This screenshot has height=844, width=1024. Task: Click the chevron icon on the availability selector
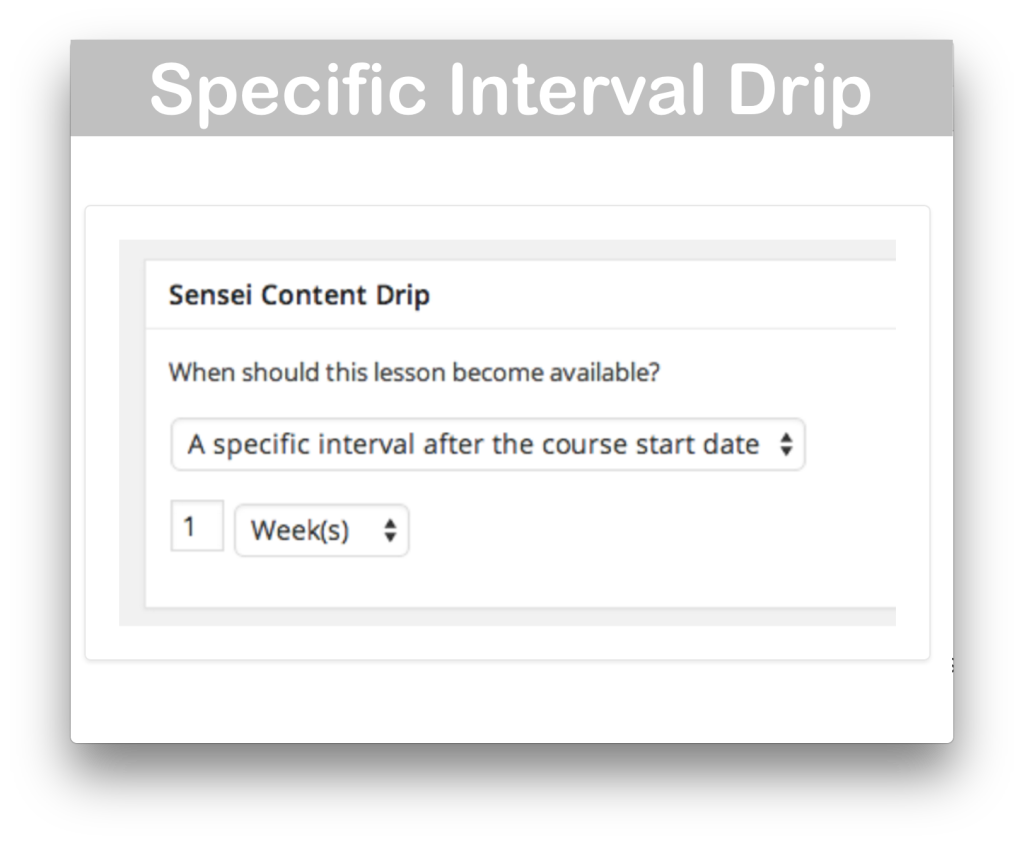coord(788,444)
